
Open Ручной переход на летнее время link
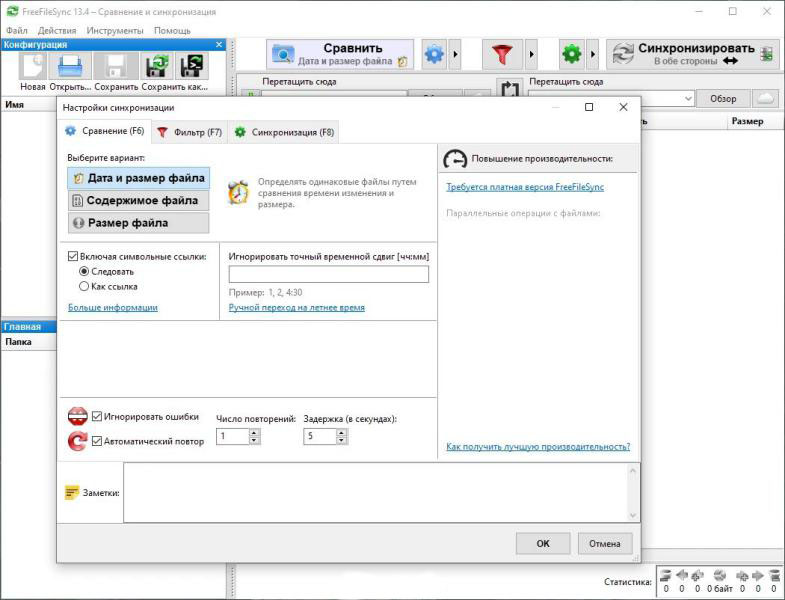(x=296, y=308)
